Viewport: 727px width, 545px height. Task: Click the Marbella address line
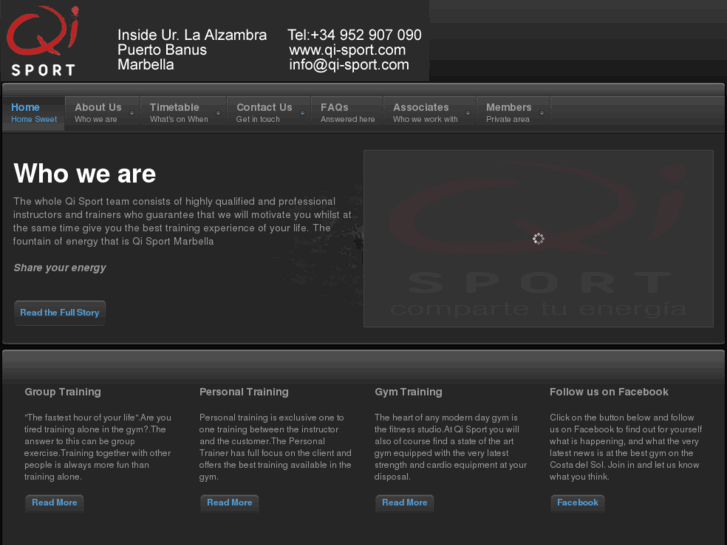click(x=146, y=64)
